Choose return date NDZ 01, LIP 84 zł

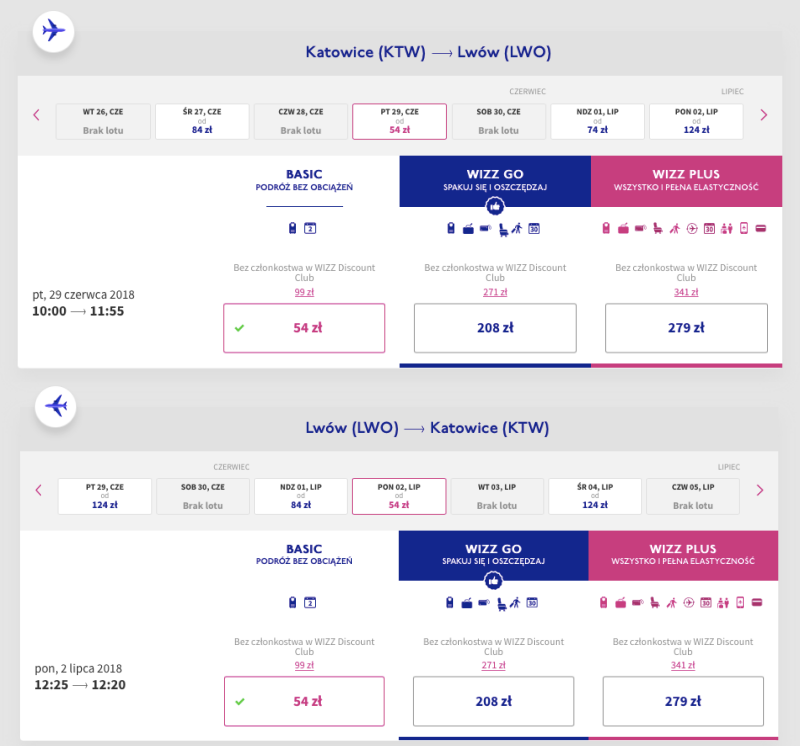pos(301,496)
